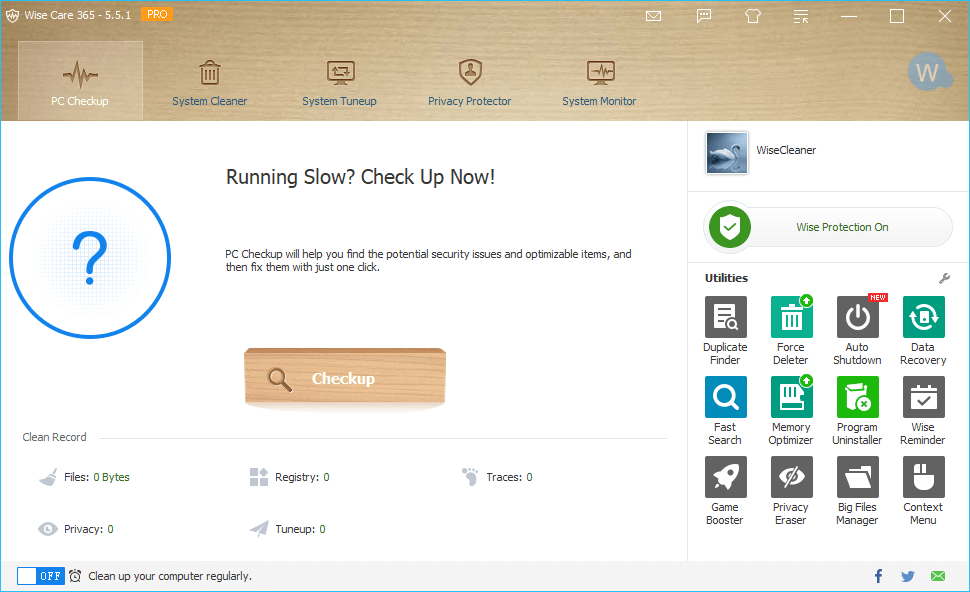Viewport: 970px width, 592px height.
Task: Click the W cloud account avatar
Action: pyautogui.click(x=928, y=73)
